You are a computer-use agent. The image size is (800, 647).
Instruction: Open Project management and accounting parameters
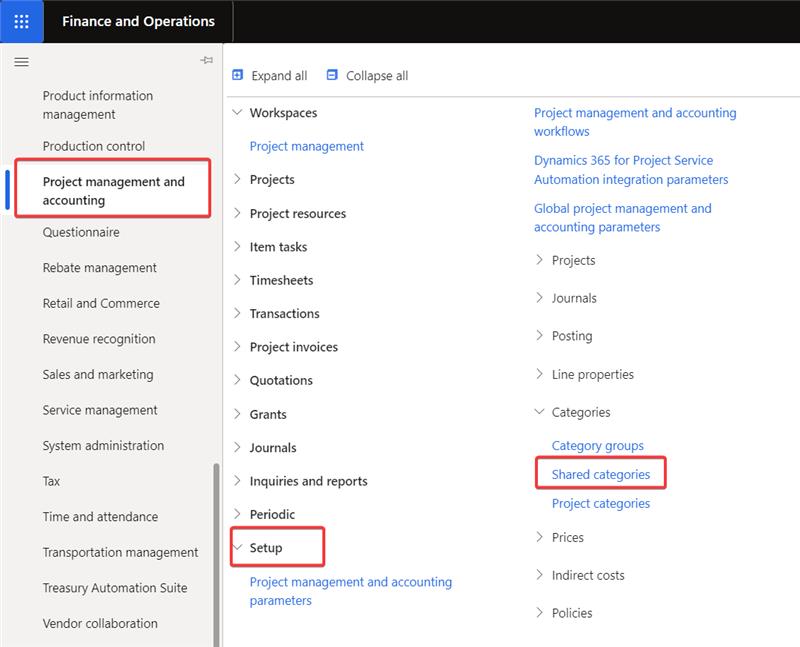coord(350,589)
